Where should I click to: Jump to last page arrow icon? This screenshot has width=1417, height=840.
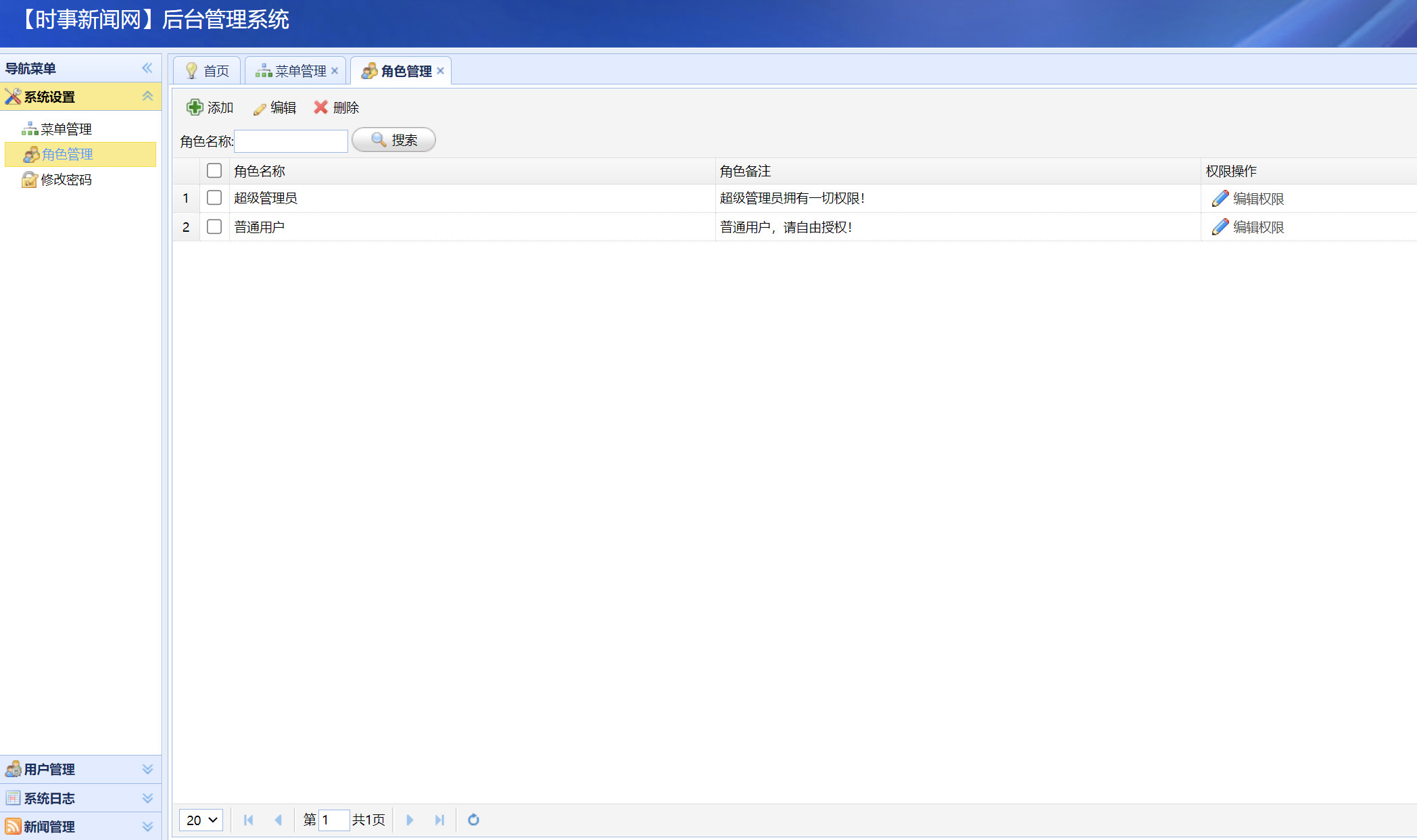pyautogui.click(x=439, y=820)
